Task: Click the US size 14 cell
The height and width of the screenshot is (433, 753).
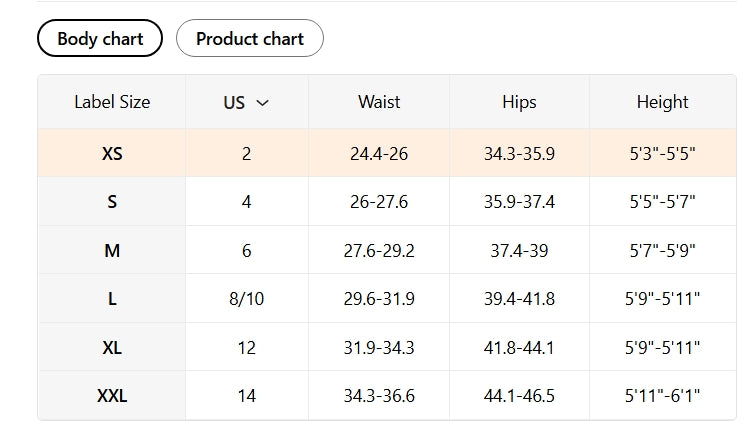Action: [246, 396]
